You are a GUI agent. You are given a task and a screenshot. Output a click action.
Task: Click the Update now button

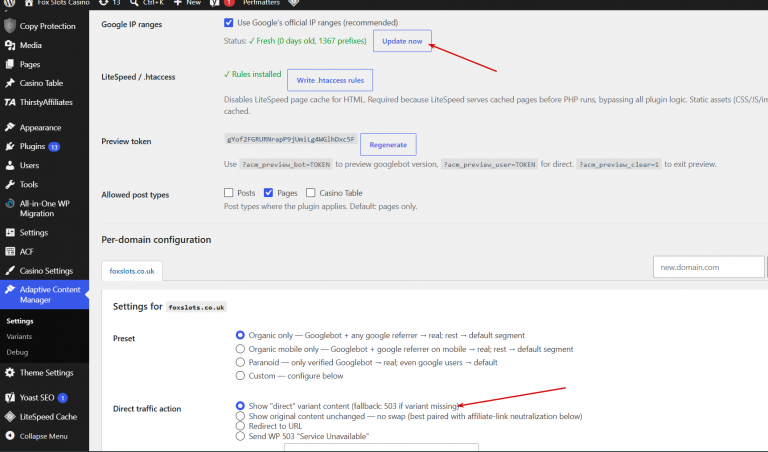click(x=402, y=41)
